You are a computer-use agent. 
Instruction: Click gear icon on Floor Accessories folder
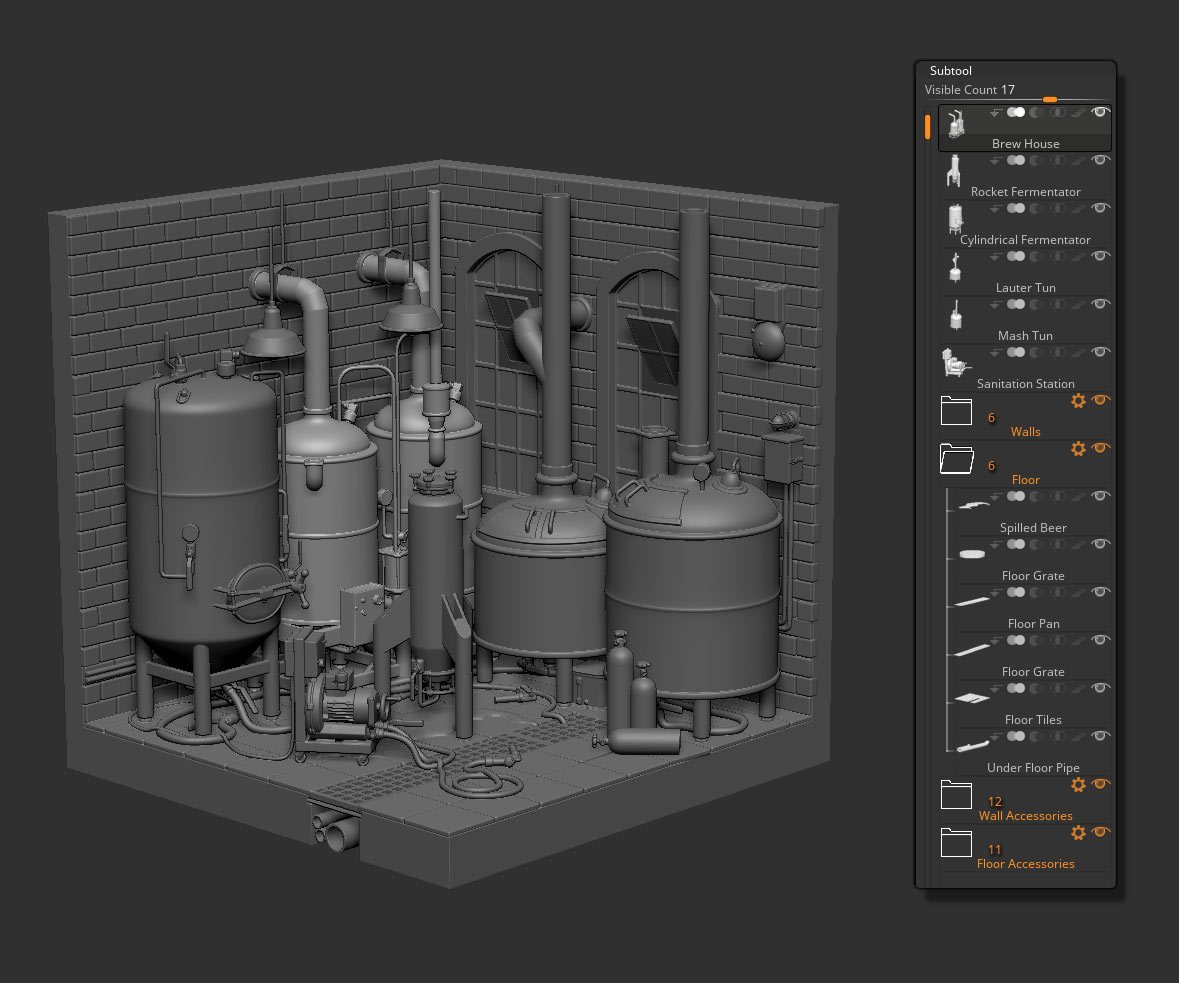(1078, 833)
